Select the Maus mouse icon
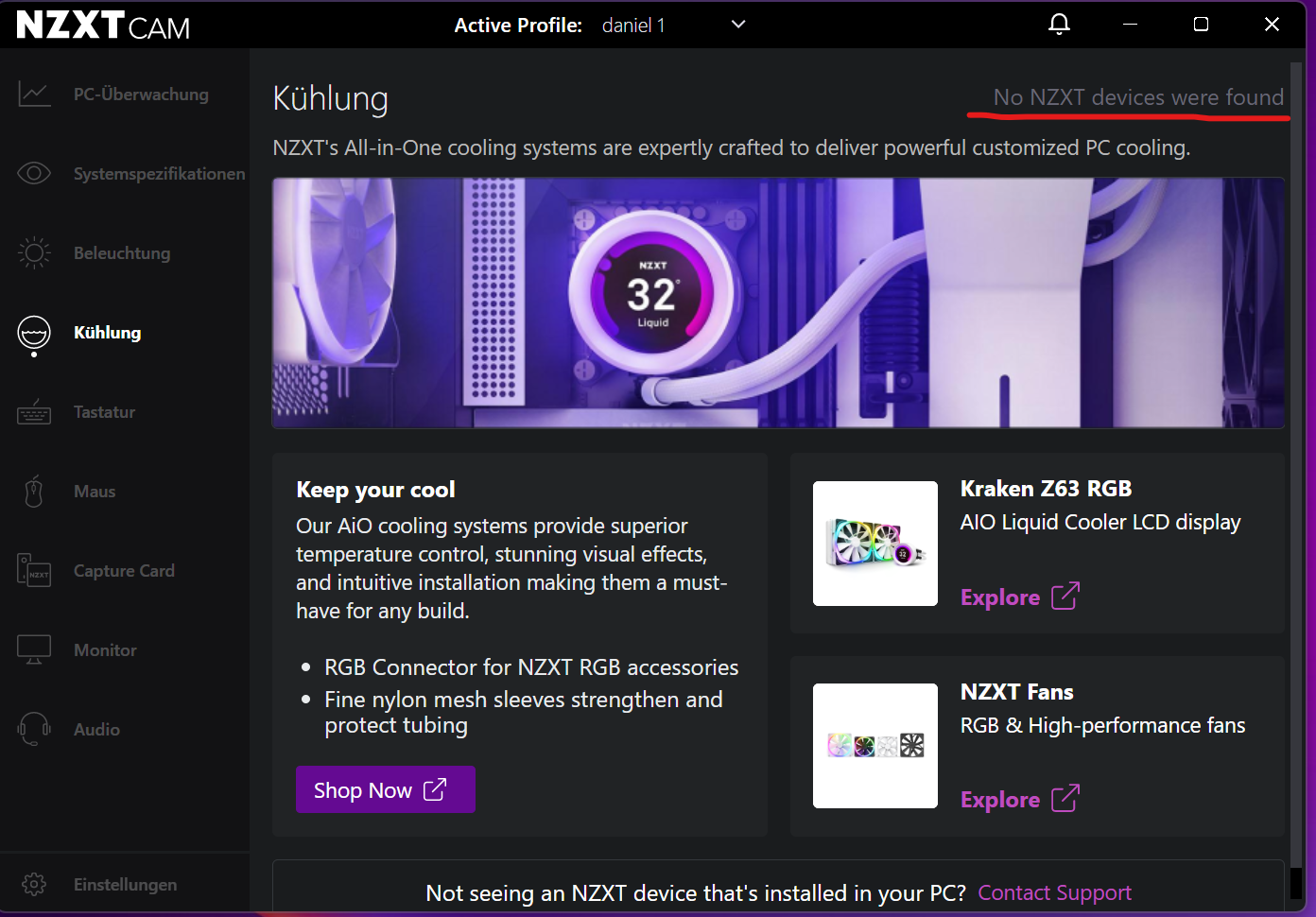Screen dimensions: 1316x917 coord(34,492)
